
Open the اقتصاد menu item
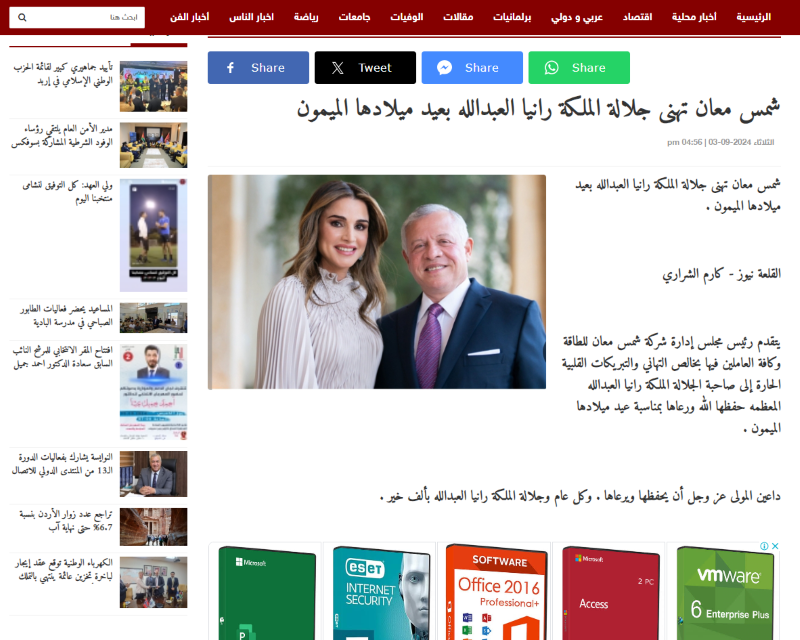[x=637, y=17]
